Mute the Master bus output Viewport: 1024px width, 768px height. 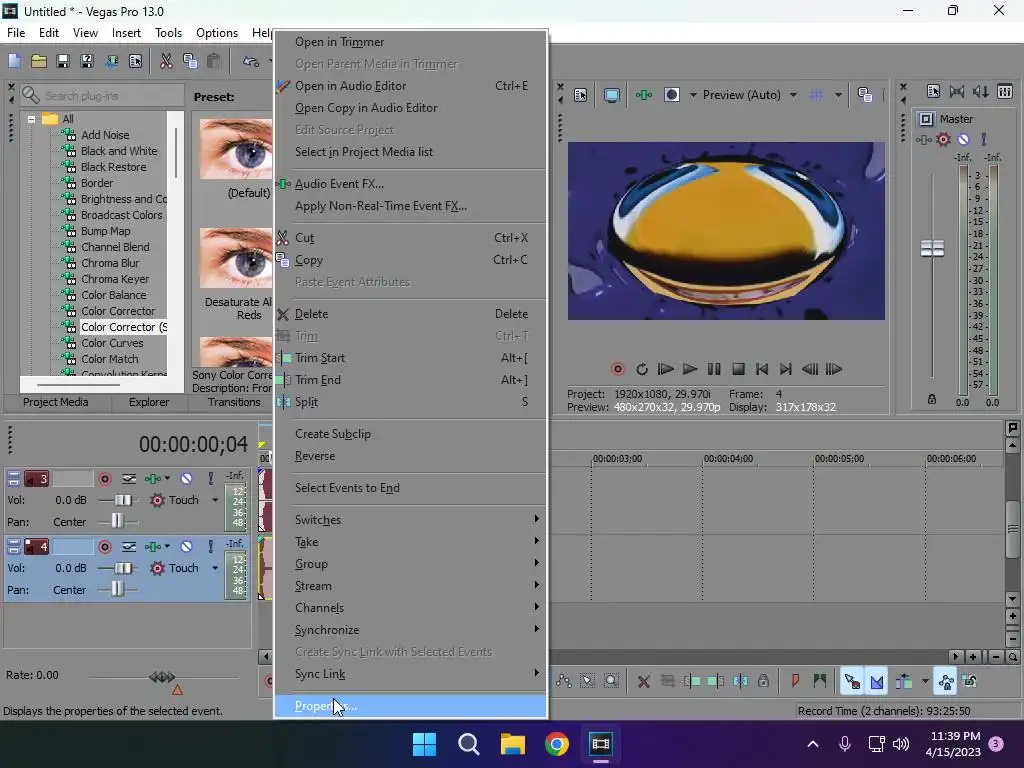[x=963, y=140]
